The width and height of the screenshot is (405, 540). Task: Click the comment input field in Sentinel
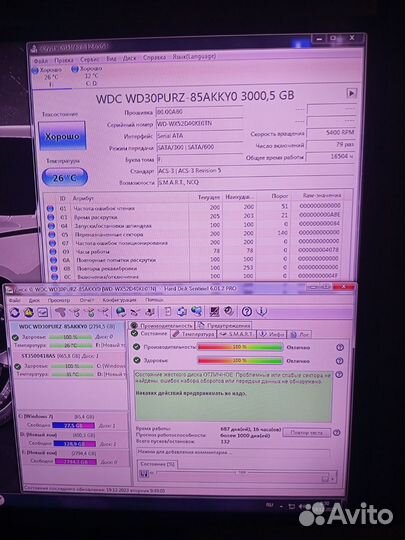coord(232,452)
